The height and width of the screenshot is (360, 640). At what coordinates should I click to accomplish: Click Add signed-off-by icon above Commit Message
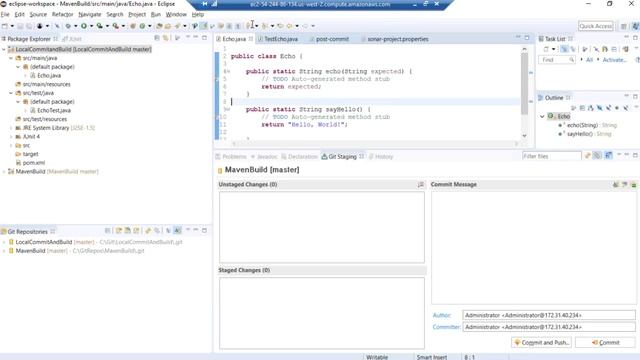click(x=624, y=184)
